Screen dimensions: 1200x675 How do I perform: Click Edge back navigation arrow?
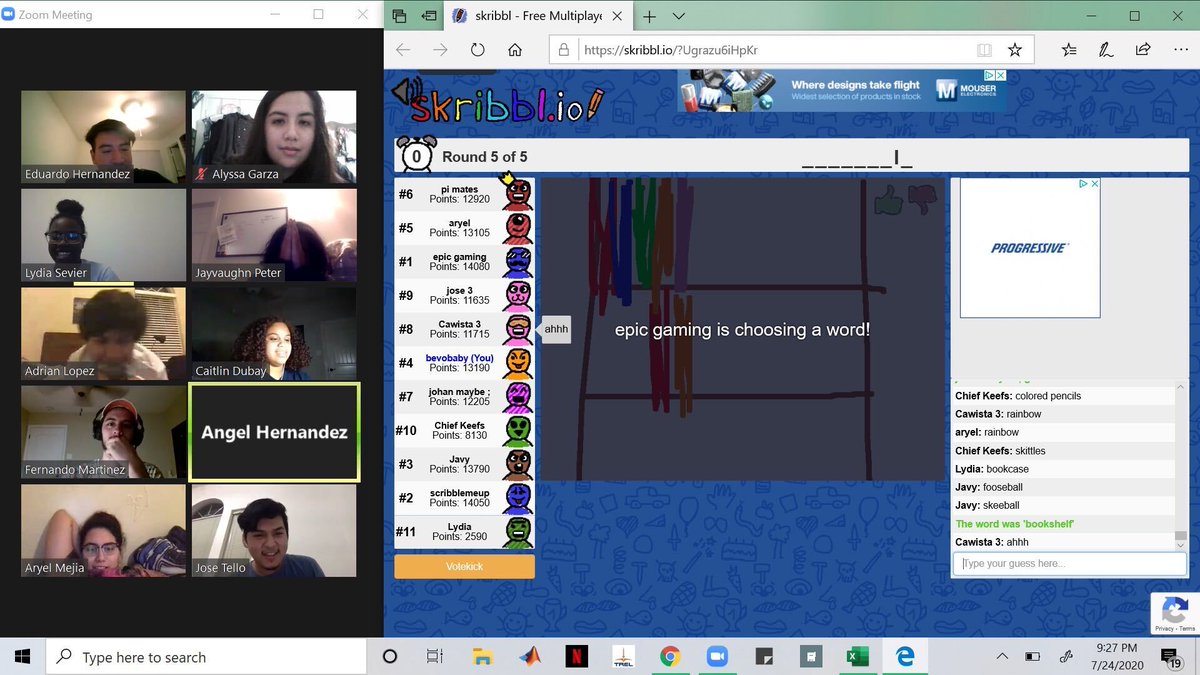pyautogui.click(x=403, y=49)
